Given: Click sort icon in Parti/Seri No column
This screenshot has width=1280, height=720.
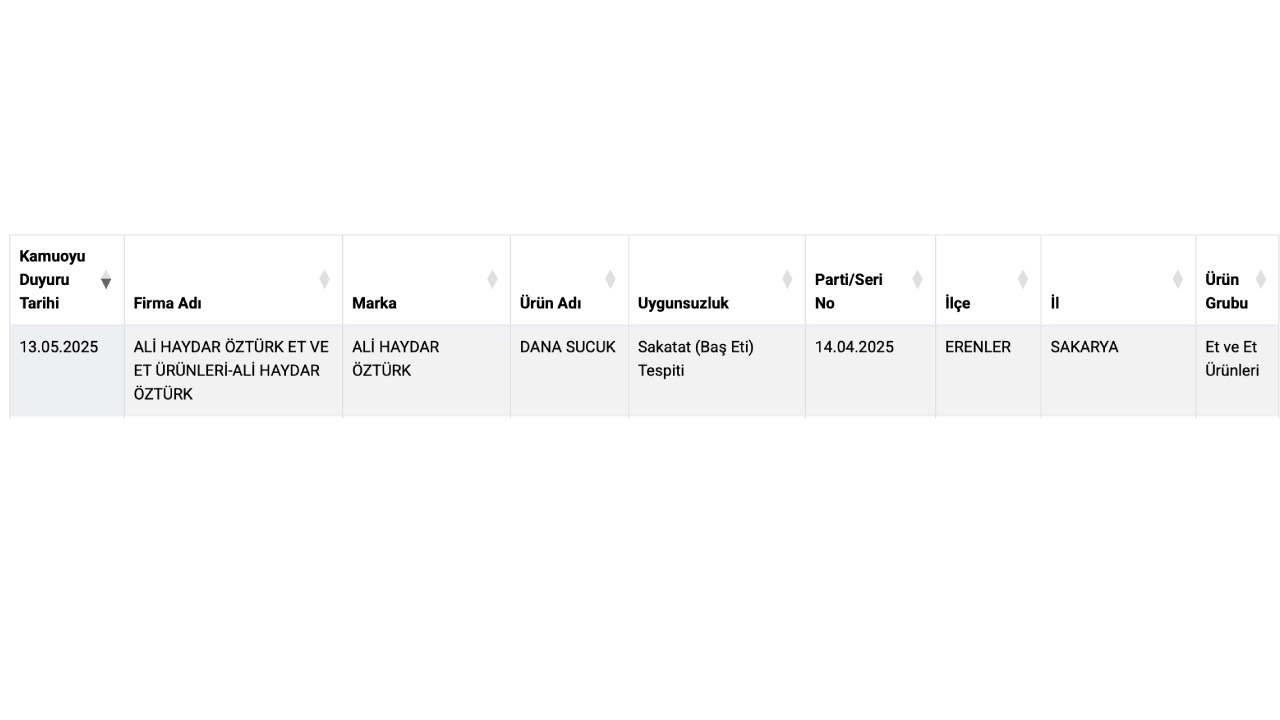Looking at the screenshot, I should (x=917, y=280).
